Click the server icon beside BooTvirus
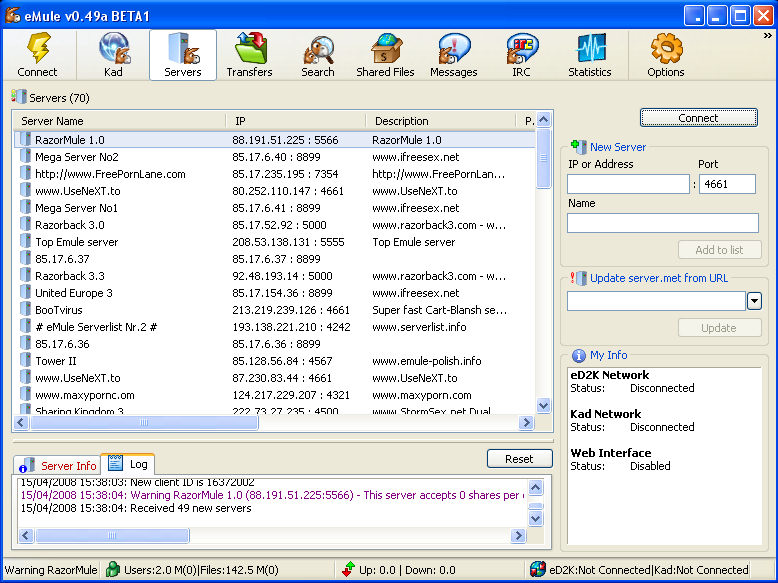Screen dimensions: 778x583 25,309
